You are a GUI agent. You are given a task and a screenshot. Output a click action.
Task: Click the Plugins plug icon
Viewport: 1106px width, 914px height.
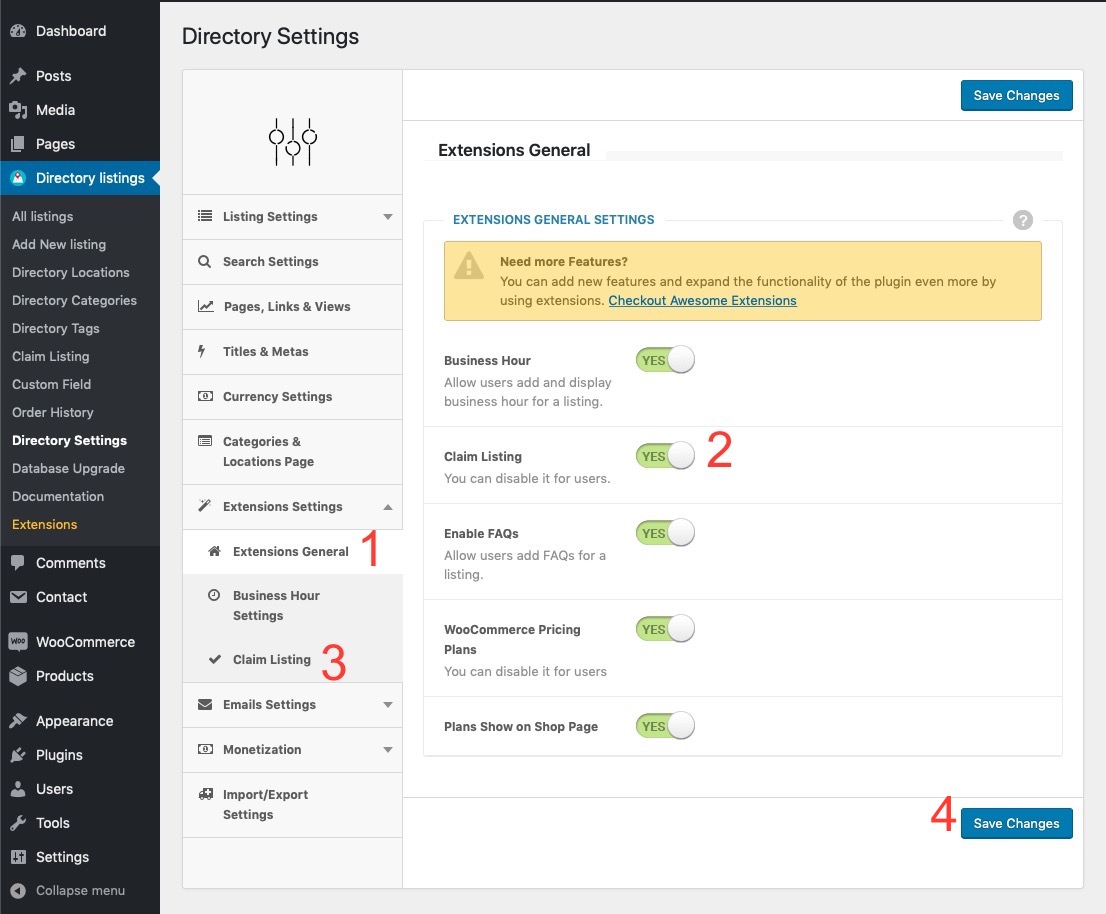tap(18, 755)
